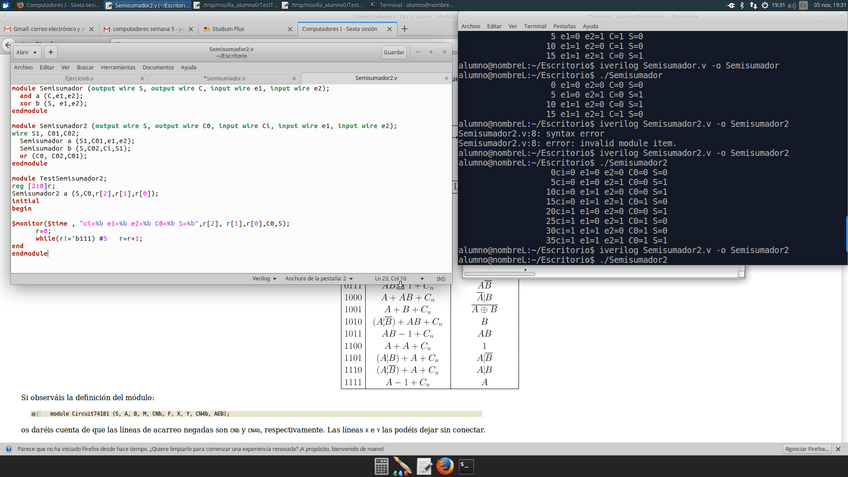Screen dimensions: 848x477
Task: Create new document with plus button in editor
Action: point(51,52)
